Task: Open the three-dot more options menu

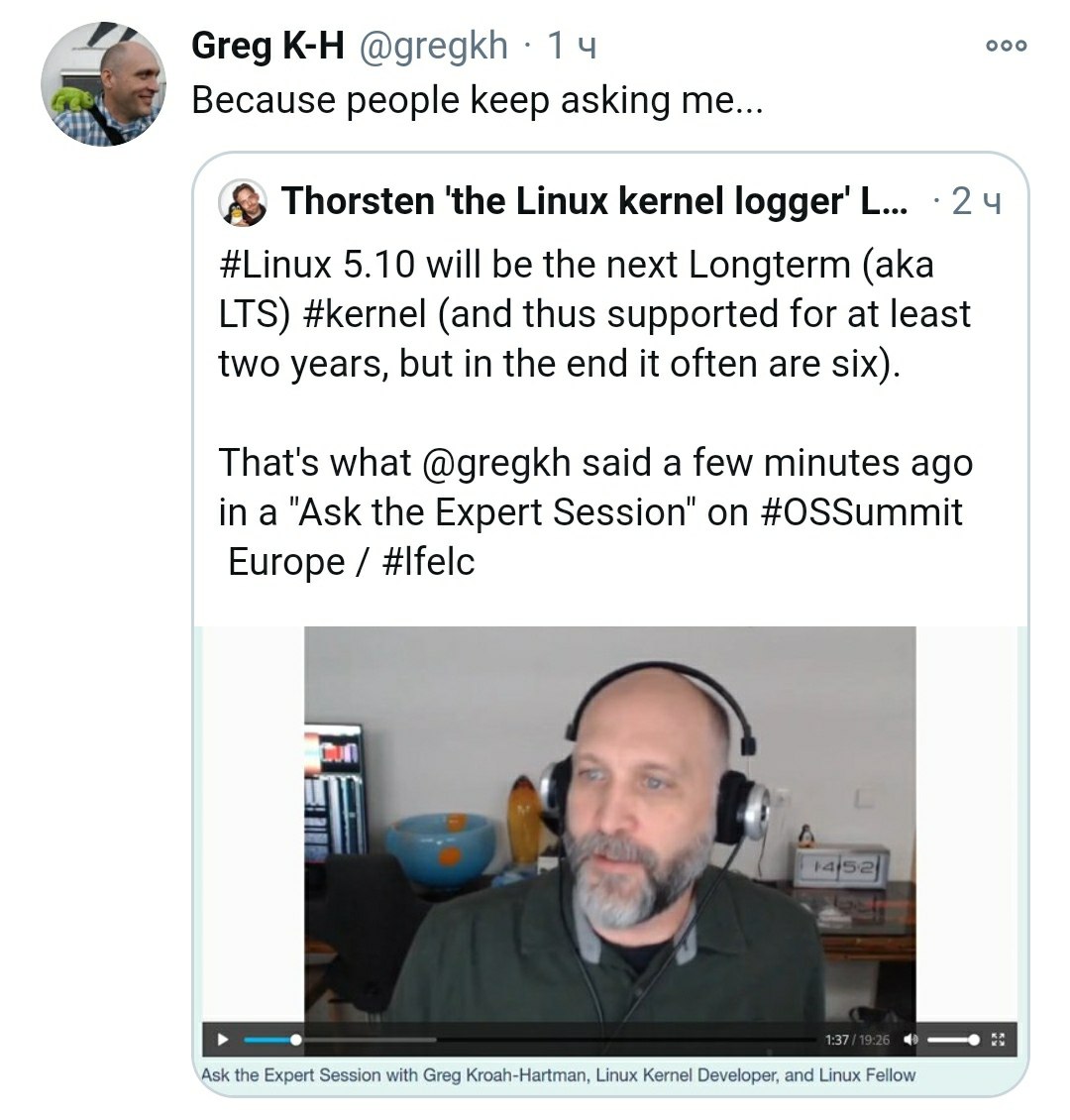Action: point(1006,46)
